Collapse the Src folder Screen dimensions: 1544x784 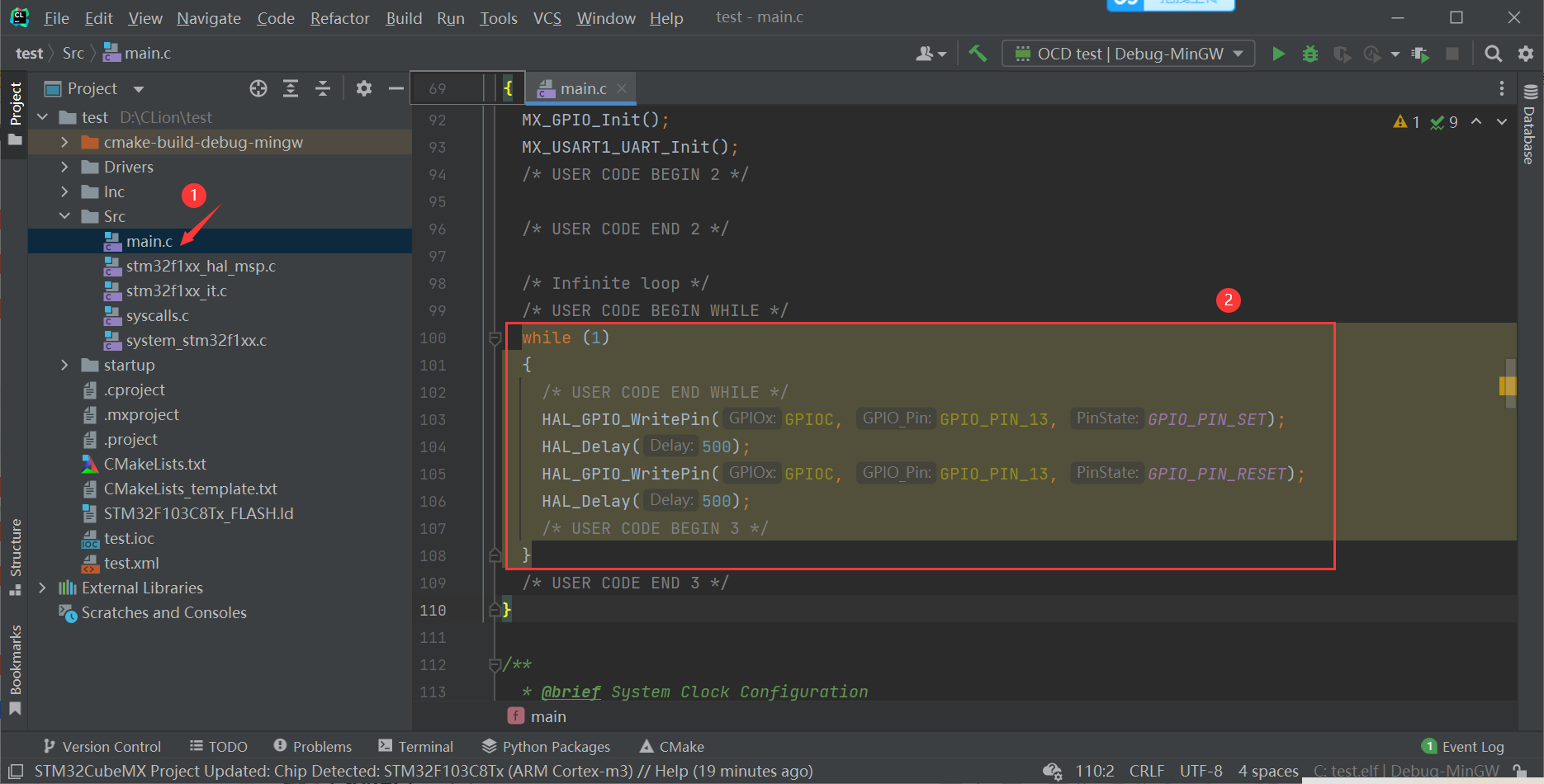(x=64, y=217)
